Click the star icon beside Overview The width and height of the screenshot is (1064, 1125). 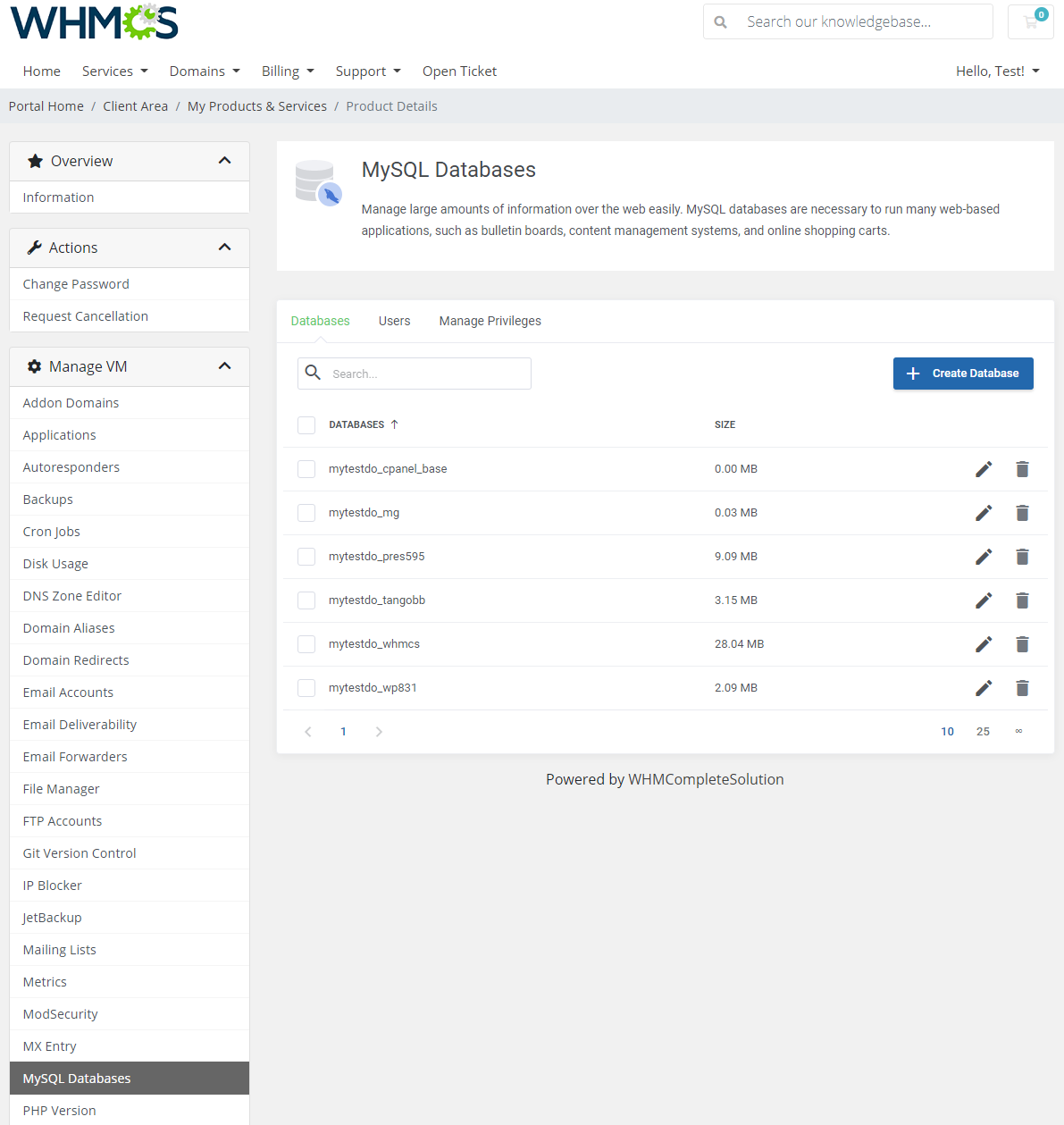[x=35, y=161]
